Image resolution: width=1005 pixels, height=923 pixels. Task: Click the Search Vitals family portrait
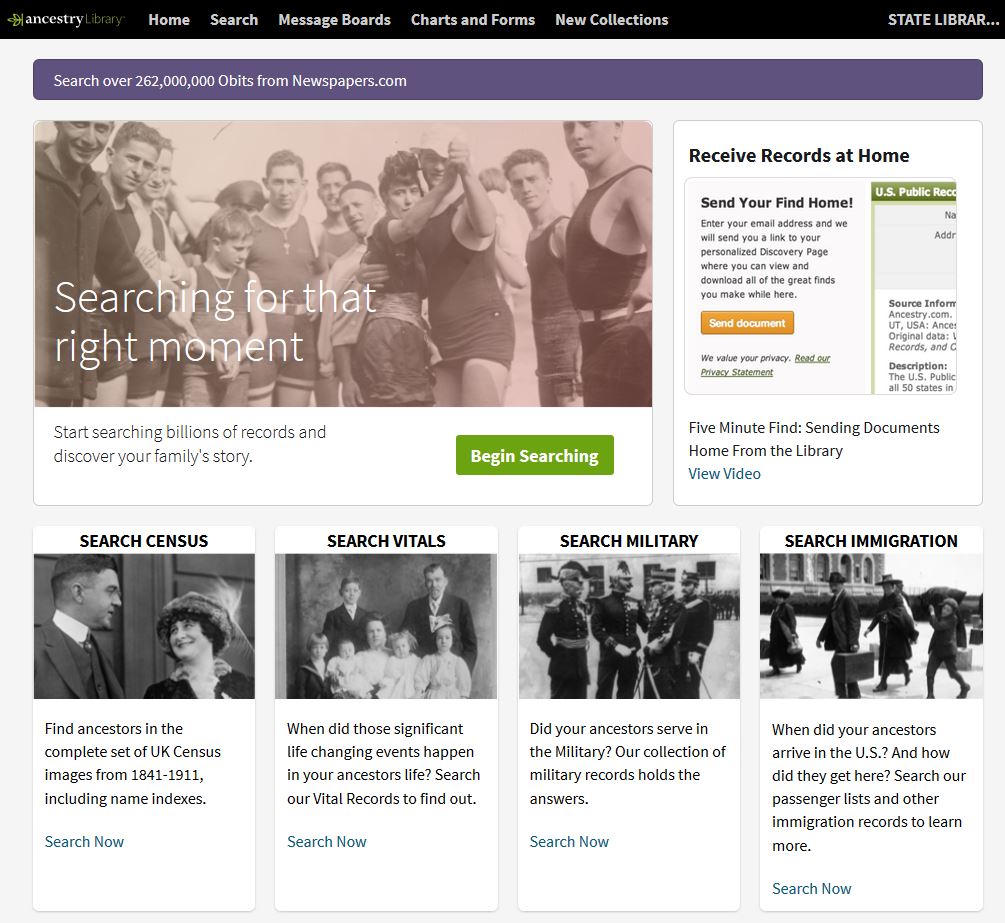(386, 626)
